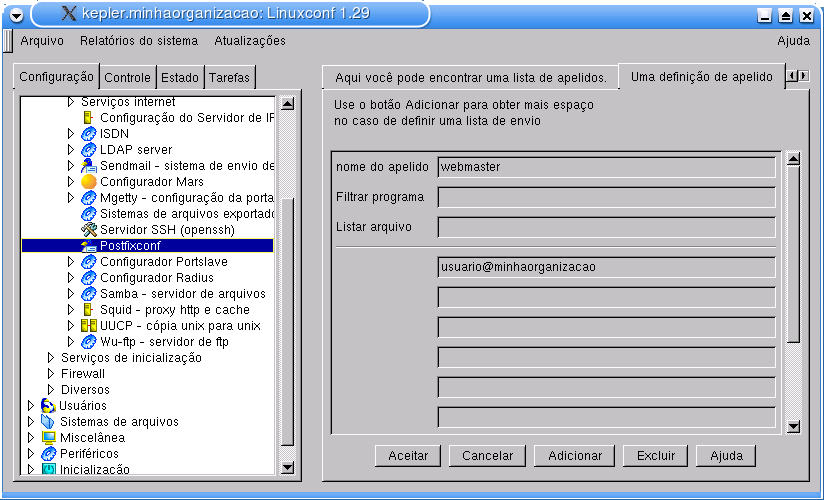
Task: Click the Miscelânea monitor icon
Action: pos(49,438)
